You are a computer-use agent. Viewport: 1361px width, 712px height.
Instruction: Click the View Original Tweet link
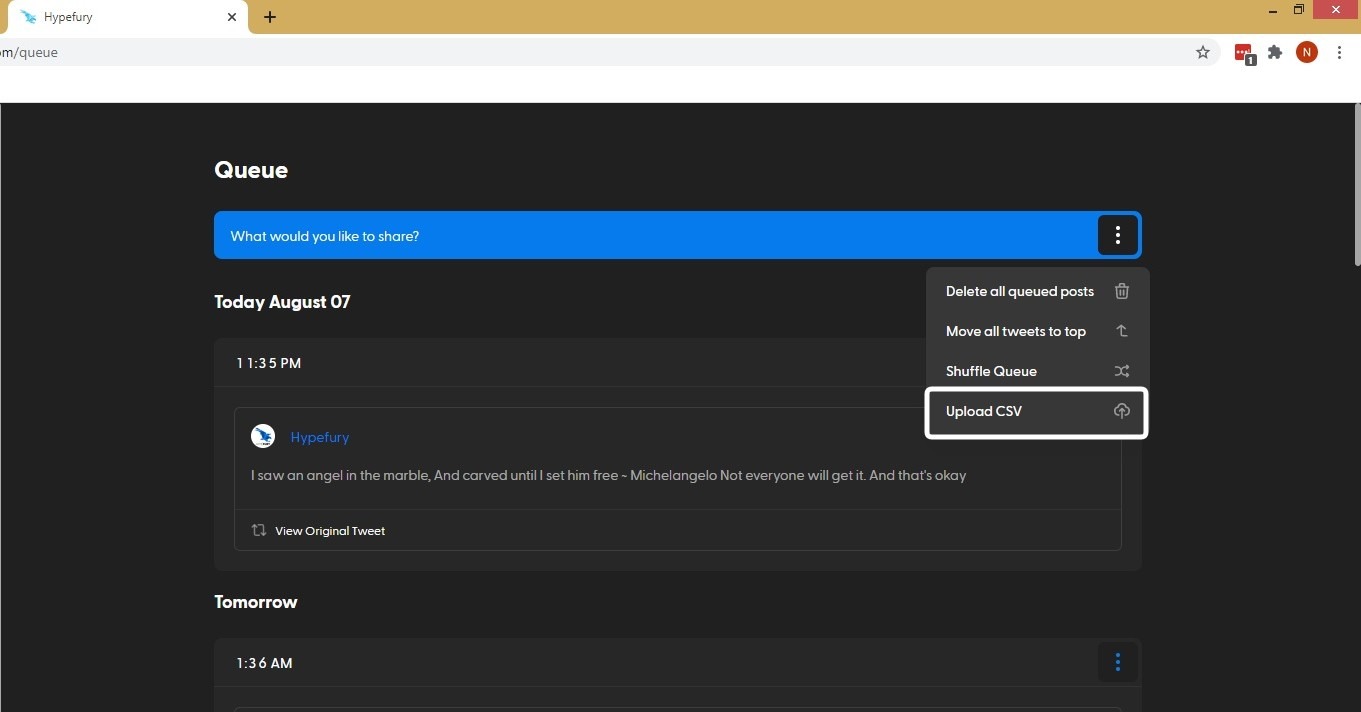coord(330,531)
